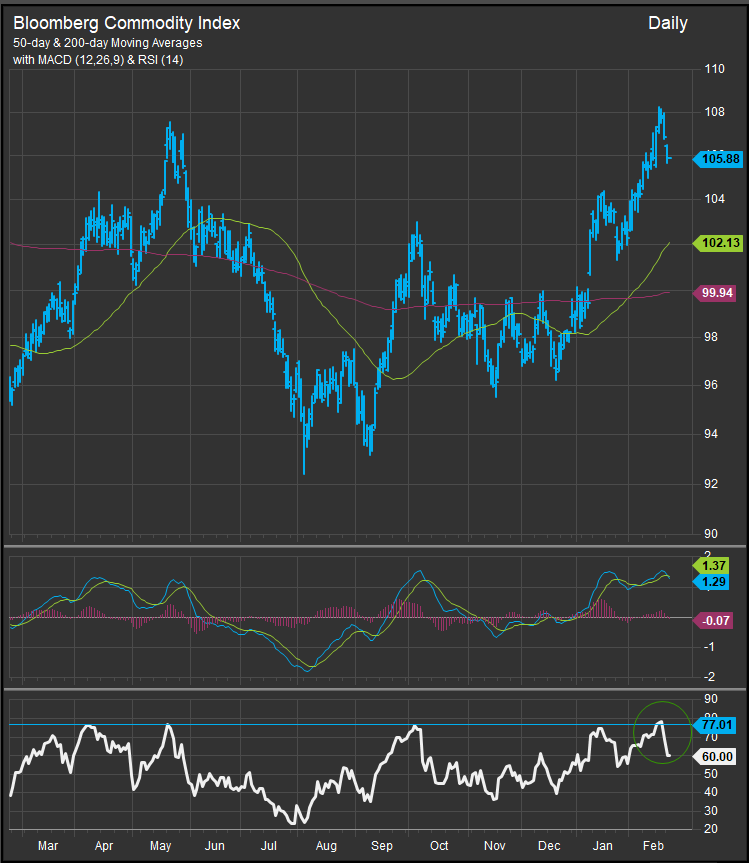Click the RSI 30 axis label
The width and height of the screenshot is (749, 863).
(711, 811)
